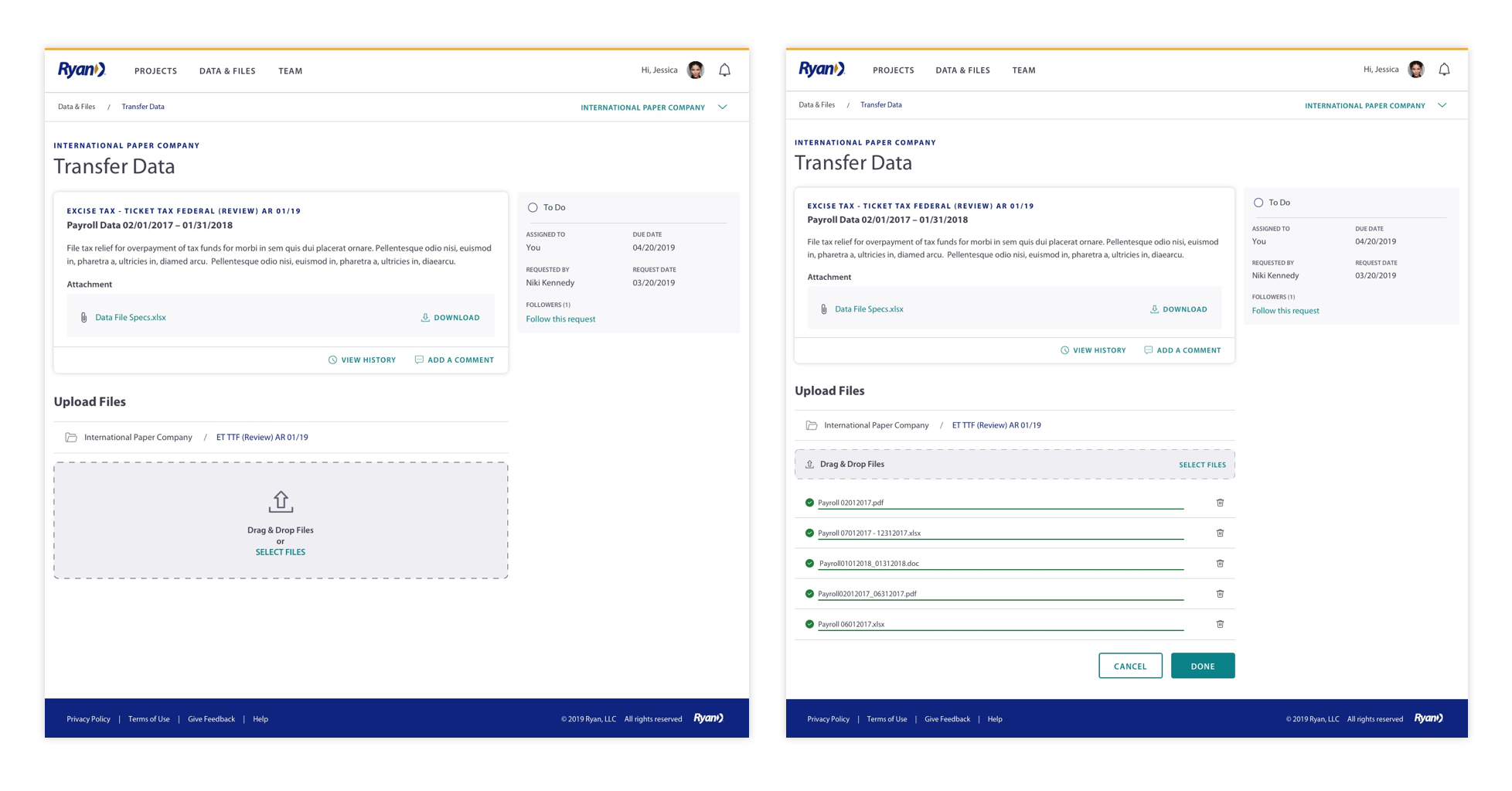Click paperclip icon beside Data File Specs.xlsx, right screen

tap(824, 309)
